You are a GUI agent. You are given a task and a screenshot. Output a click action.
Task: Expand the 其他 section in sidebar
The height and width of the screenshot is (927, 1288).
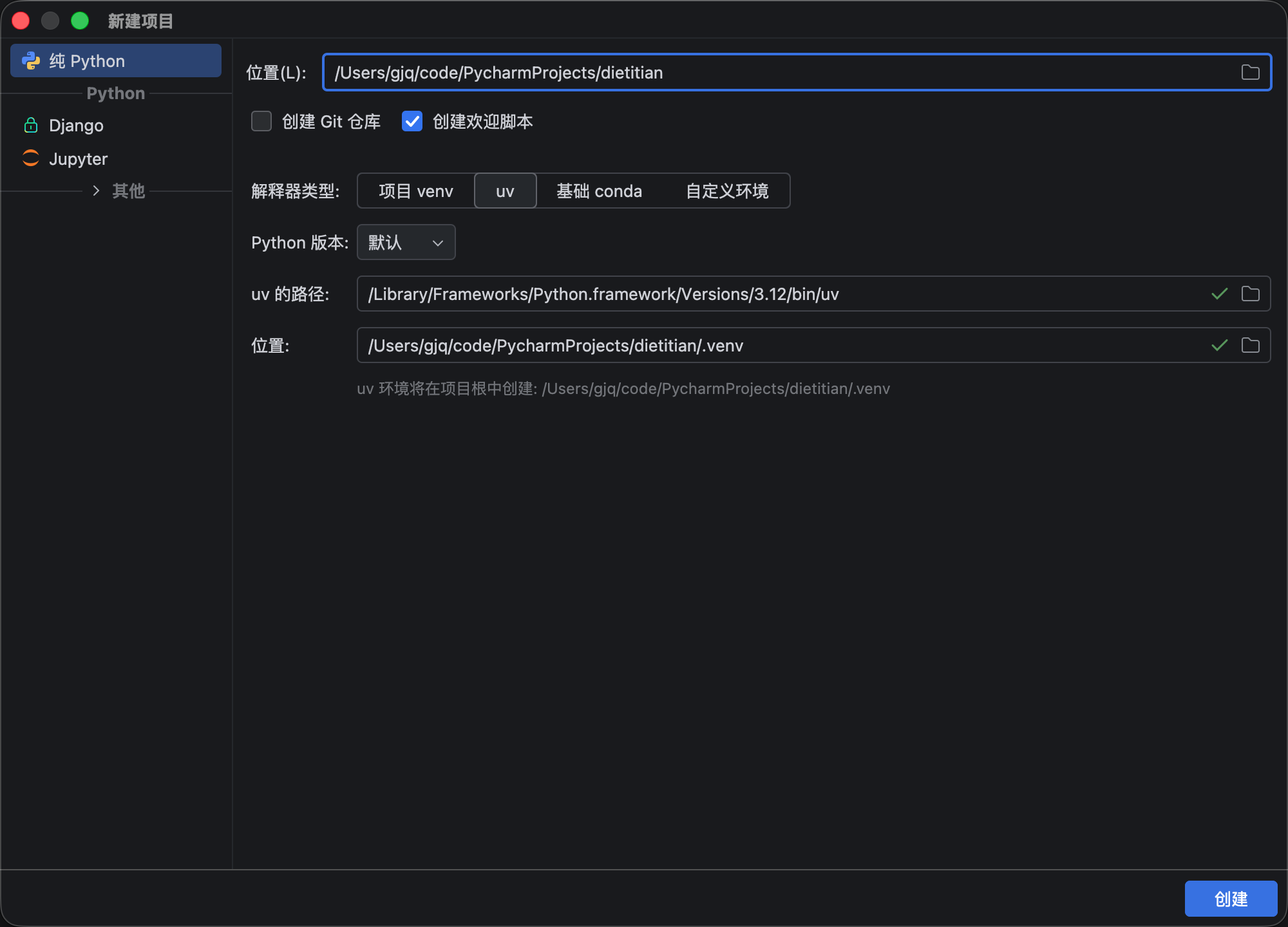coord(96,191)
